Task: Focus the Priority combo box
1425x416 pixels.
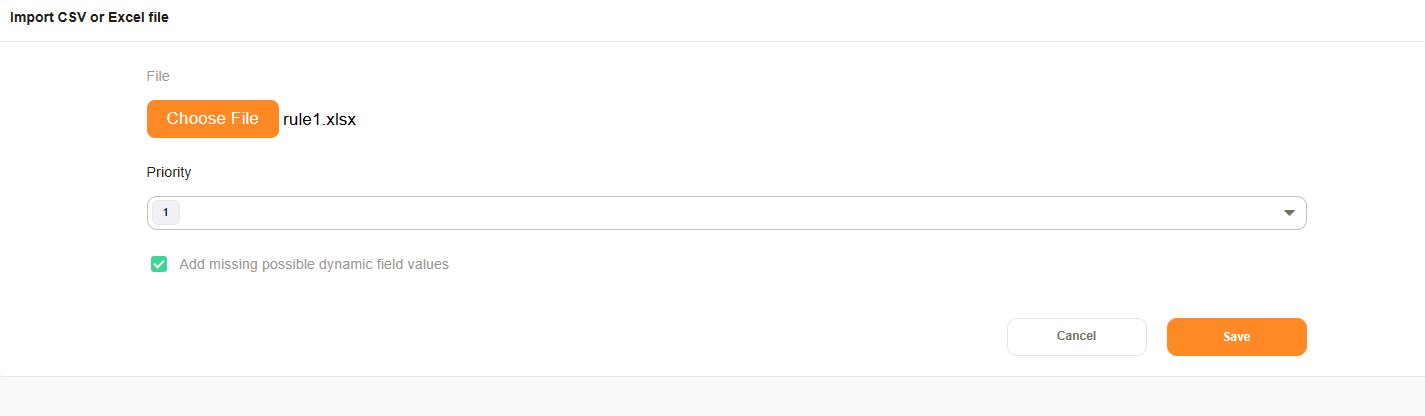Action: pyautogui.click(x=726, y=213)
